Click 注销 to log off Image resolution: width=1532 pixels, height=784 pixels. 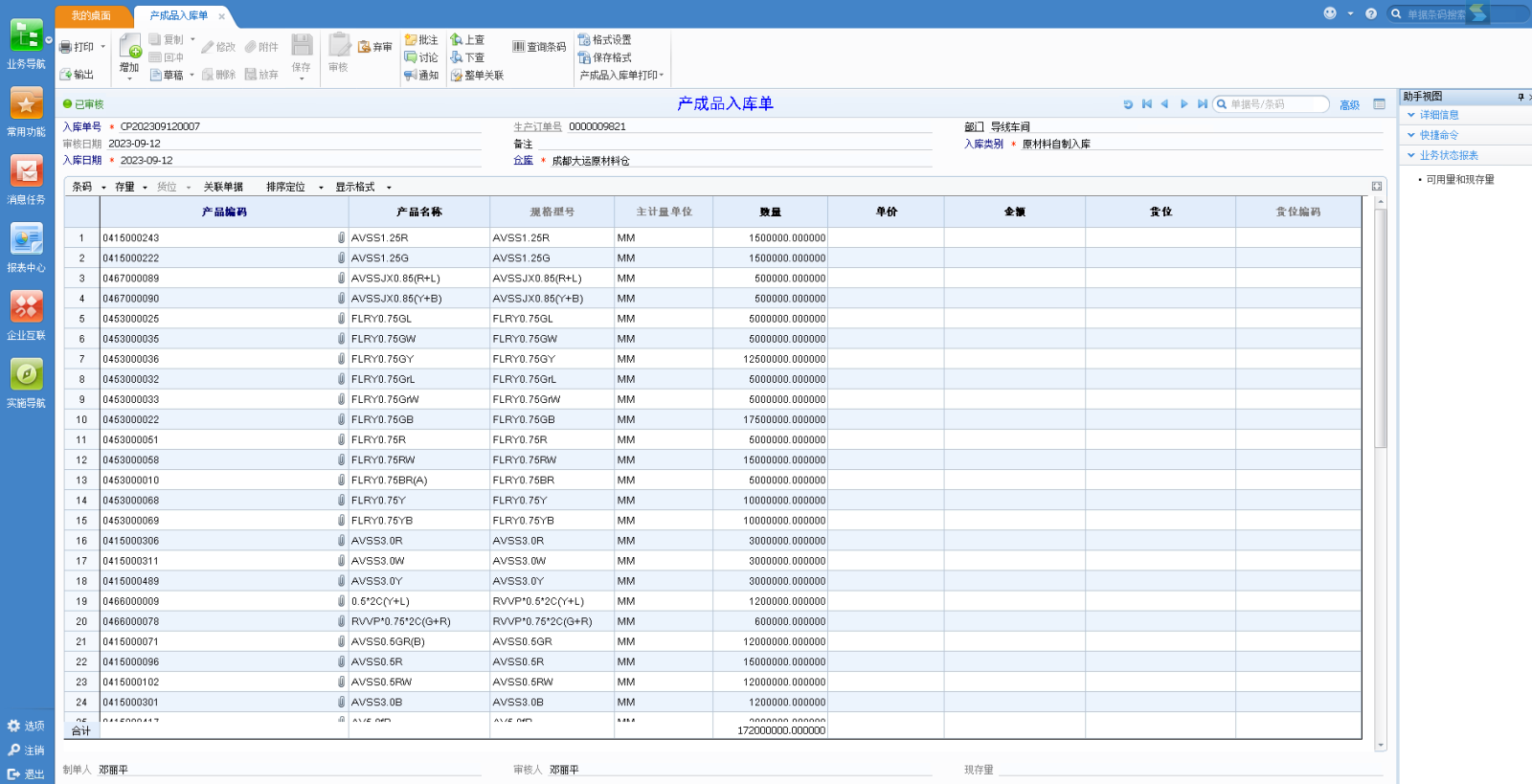click(x=26, y=750)
